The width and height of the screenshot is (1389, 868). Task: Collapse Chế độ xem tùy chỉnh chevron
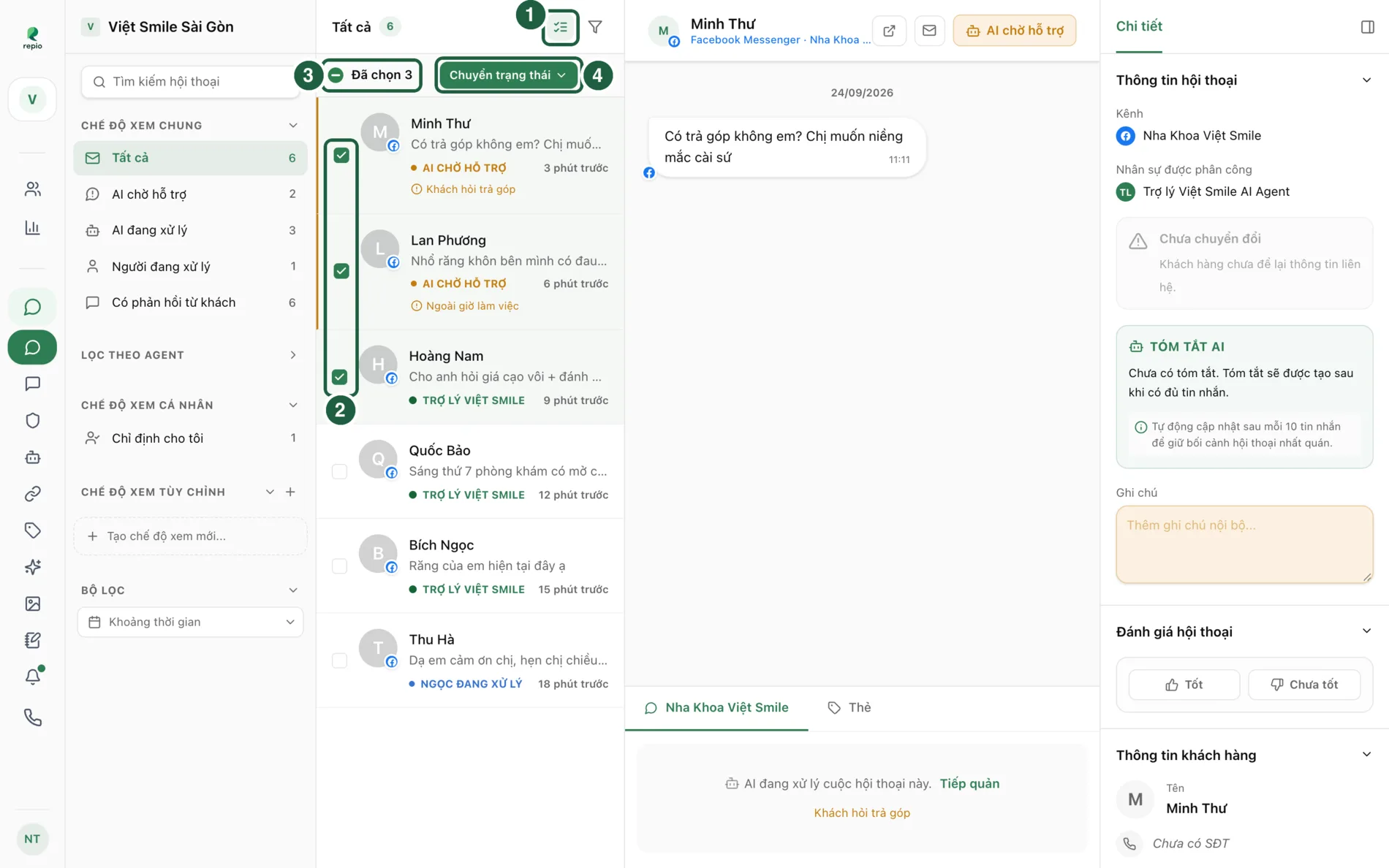tap(270, 492)
